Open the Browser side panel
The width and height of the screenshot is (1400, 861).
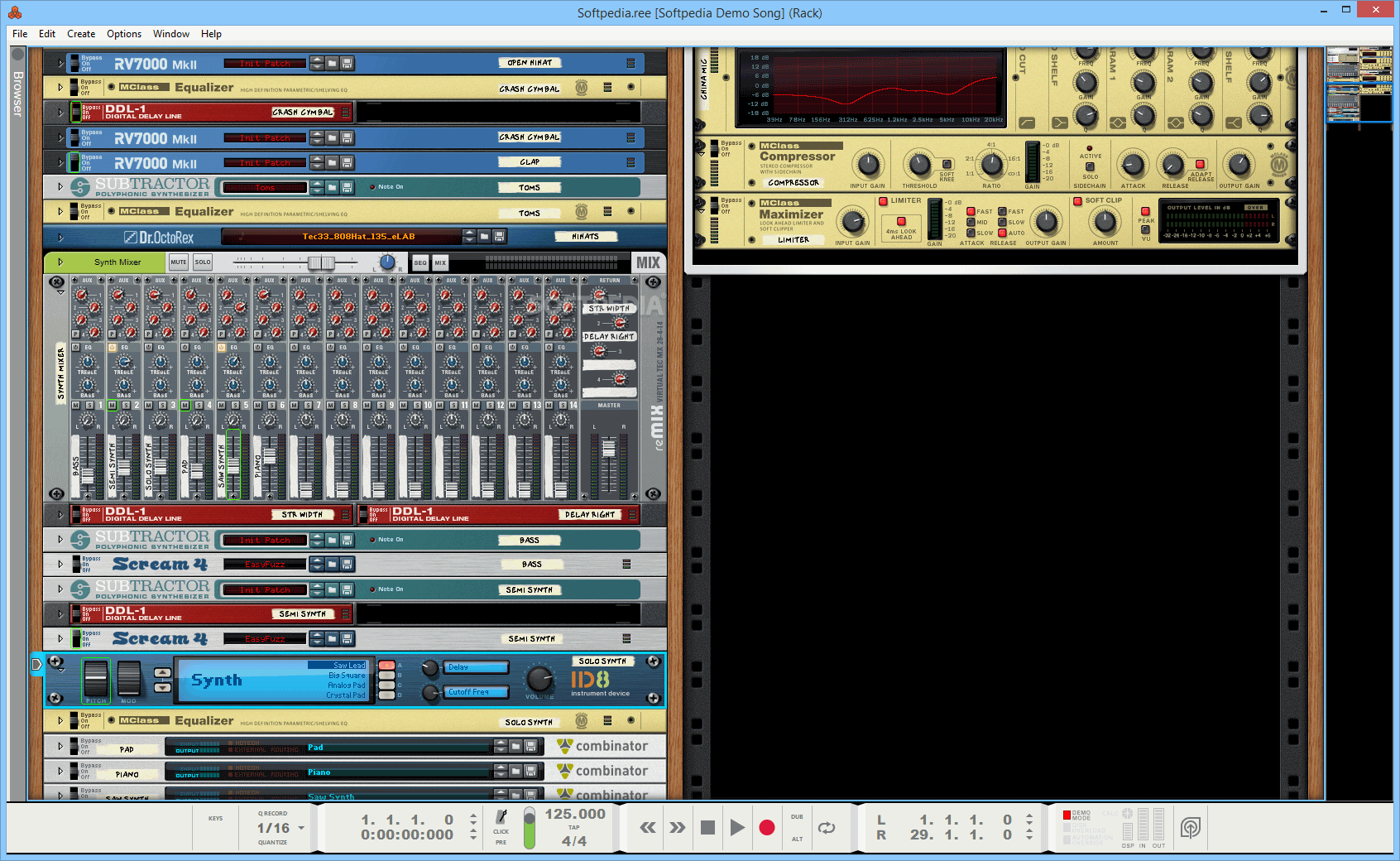pyautogui.click(x=17, y=93)
